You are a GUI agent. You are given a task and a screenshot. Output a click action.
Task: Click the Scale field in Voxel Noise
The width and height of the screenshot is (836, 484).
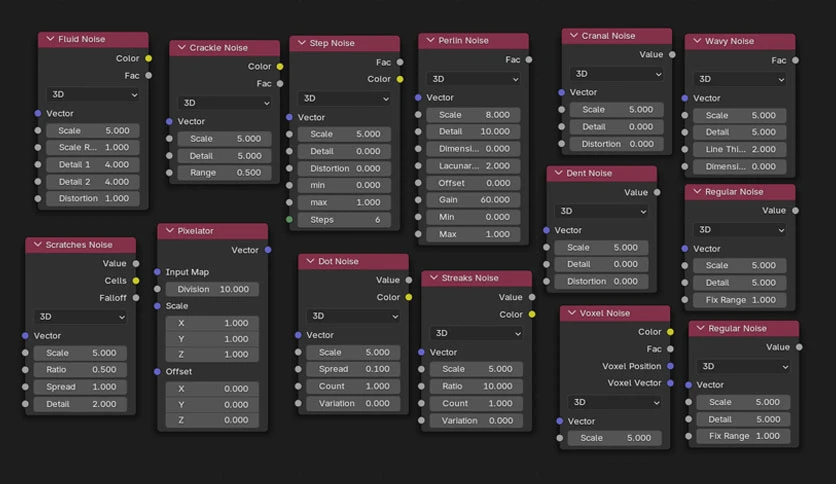click(x=615, y=438)
